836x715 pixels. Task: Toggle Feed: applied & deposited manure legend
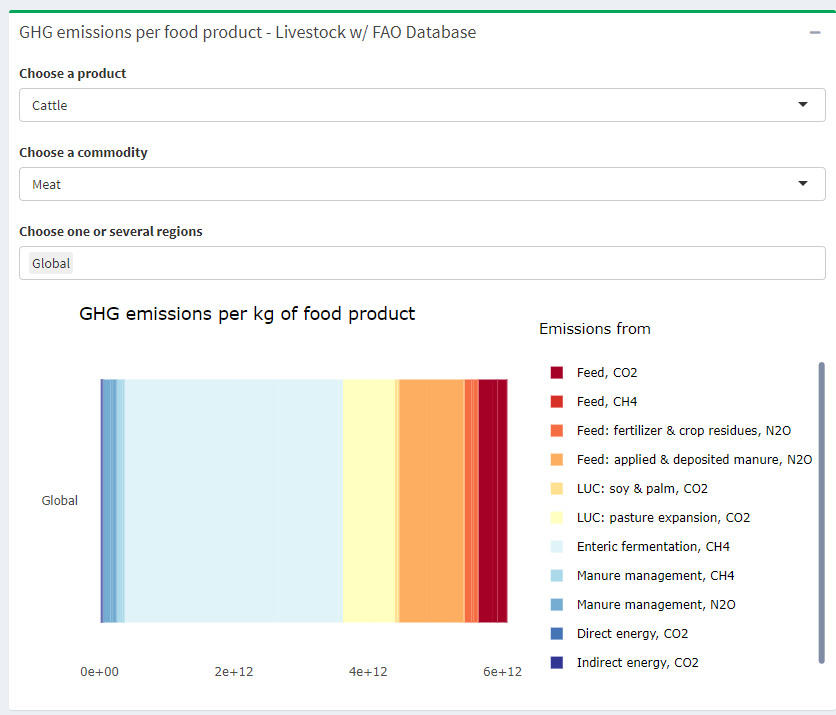click(x=694, y=460)
